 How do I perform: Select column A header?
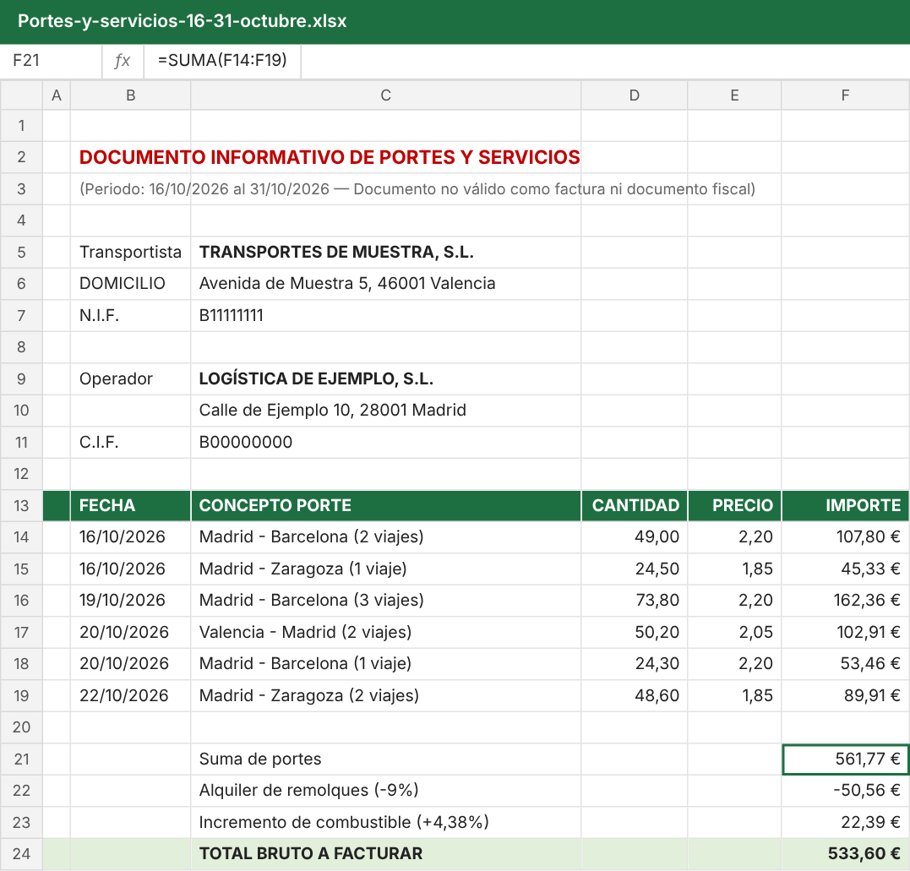coord(56,95)
